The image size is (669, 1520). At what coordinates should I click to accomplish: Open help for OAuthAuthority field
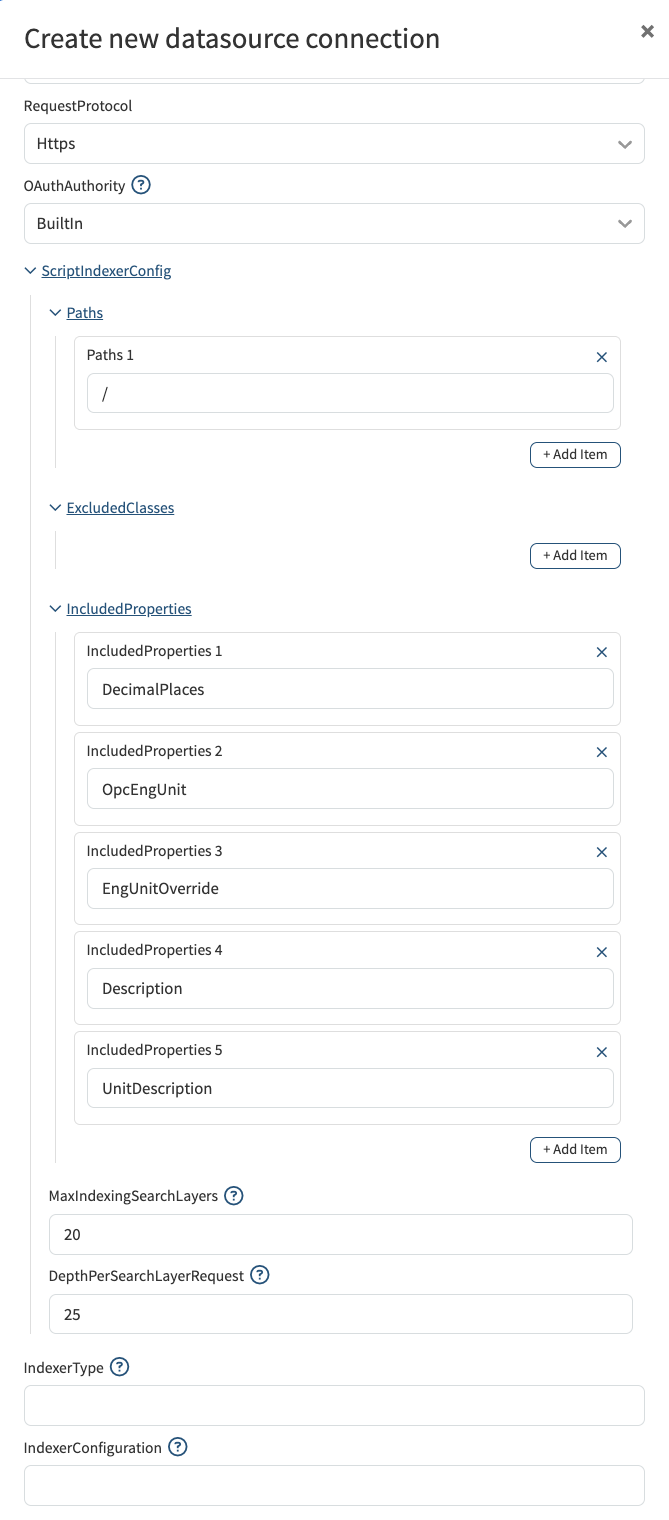click(x=141, y=185)
